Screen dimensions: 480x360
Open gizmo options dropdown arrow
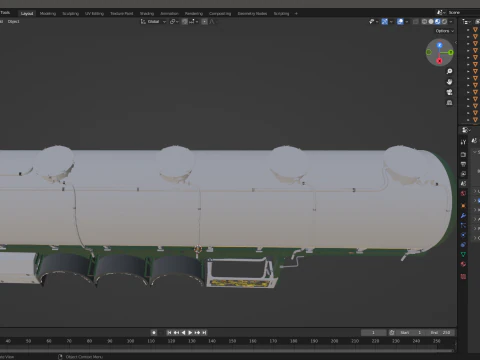[391, 22]
